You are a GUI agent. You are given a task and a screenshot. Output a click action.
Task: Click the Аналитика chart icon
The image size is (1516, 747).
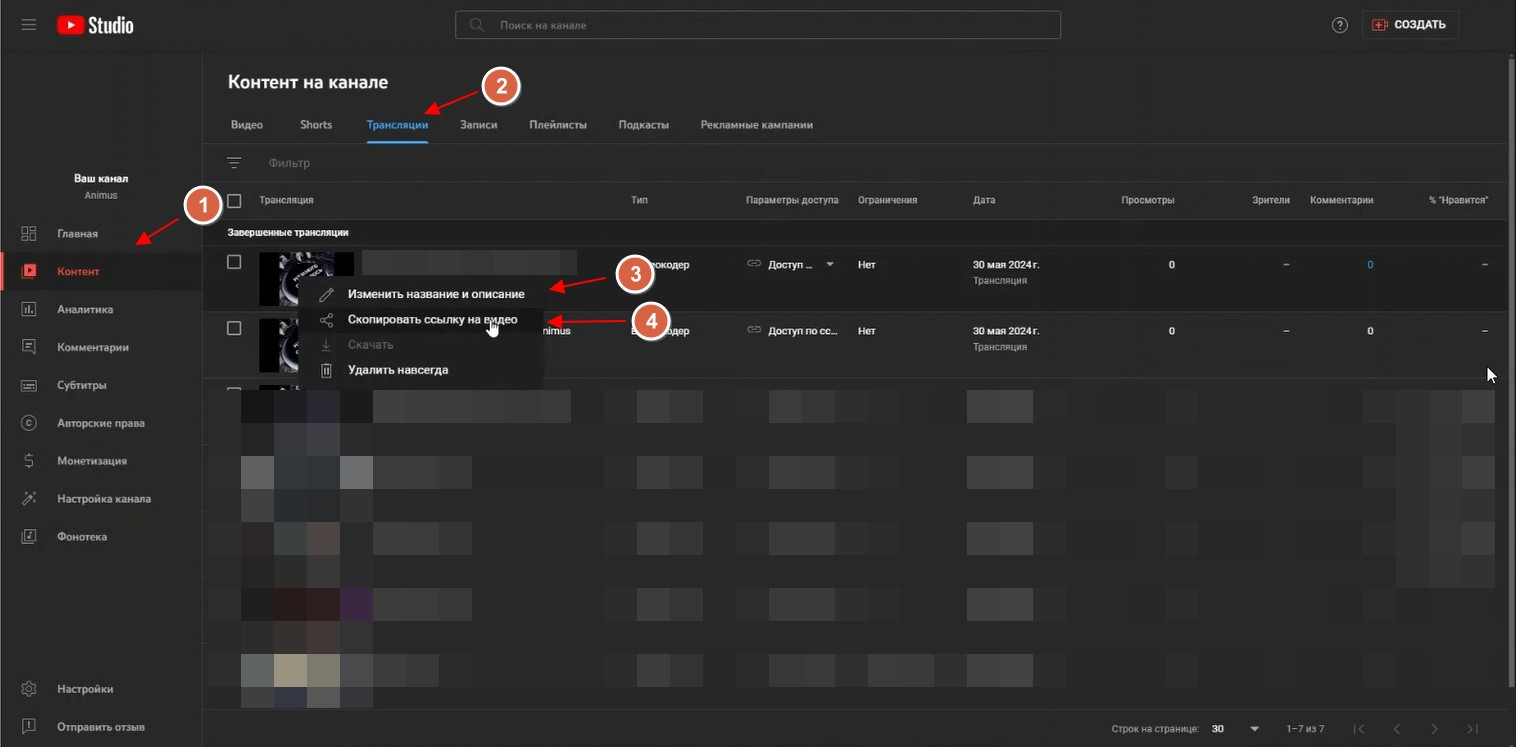point(29,309)
